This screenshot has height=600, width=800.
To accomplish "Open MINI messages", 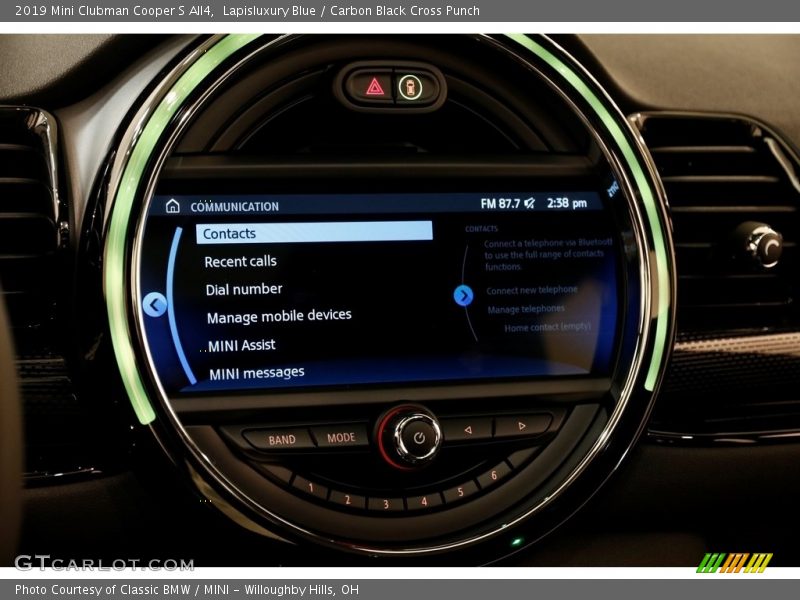I will click(256, 373).
